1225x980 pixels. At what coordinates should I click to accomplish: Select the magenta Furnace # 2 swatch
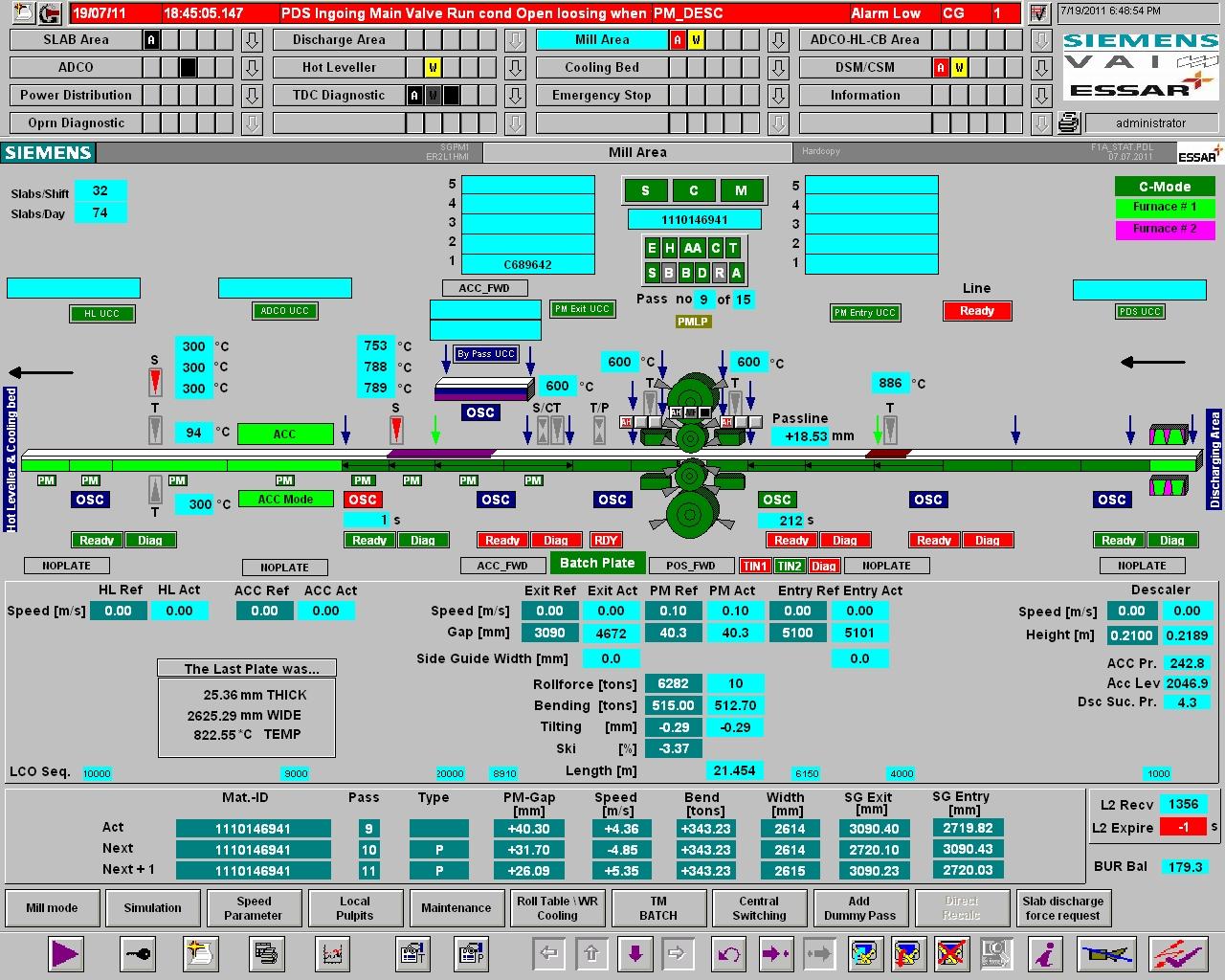coord(1164,230)
